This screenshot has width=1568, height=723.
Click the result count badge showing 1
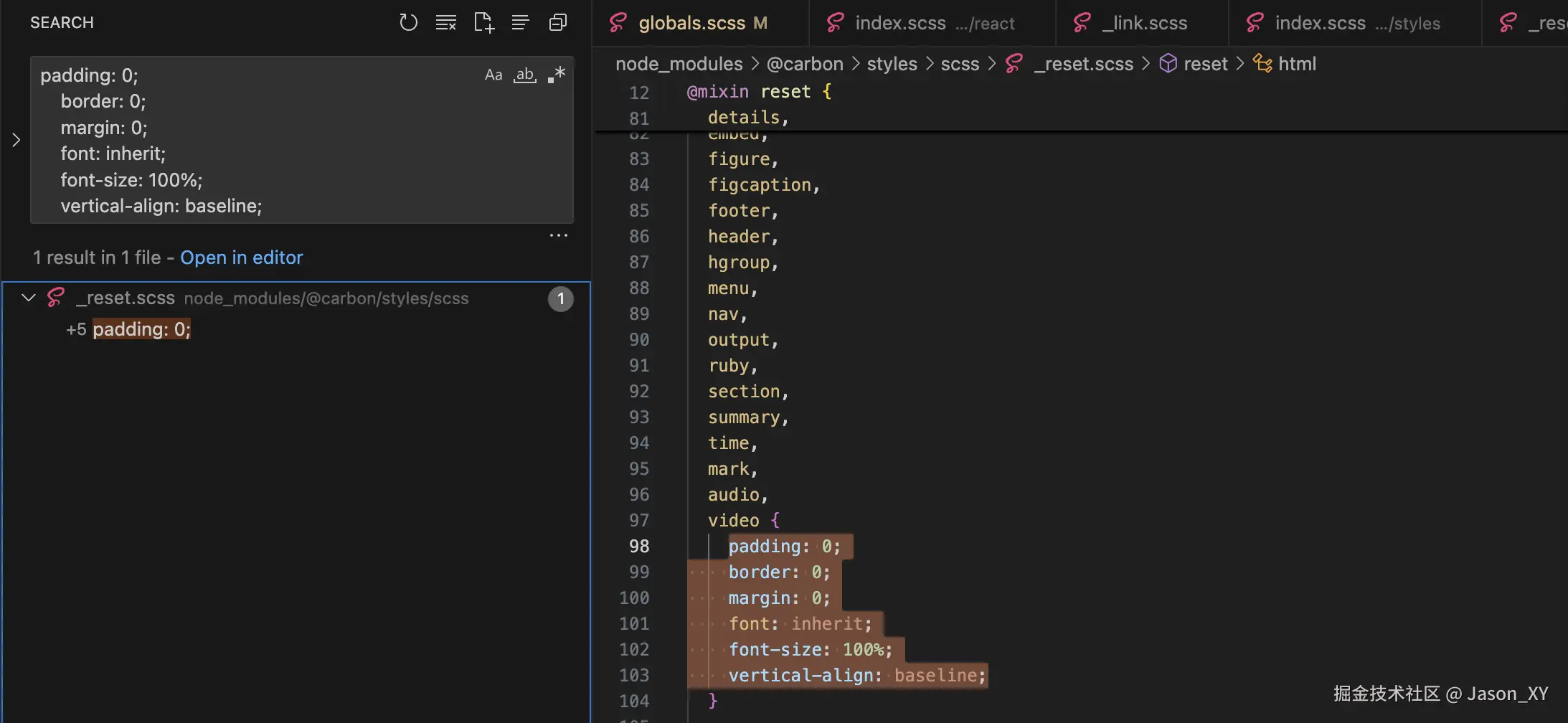tap(559, 298)
